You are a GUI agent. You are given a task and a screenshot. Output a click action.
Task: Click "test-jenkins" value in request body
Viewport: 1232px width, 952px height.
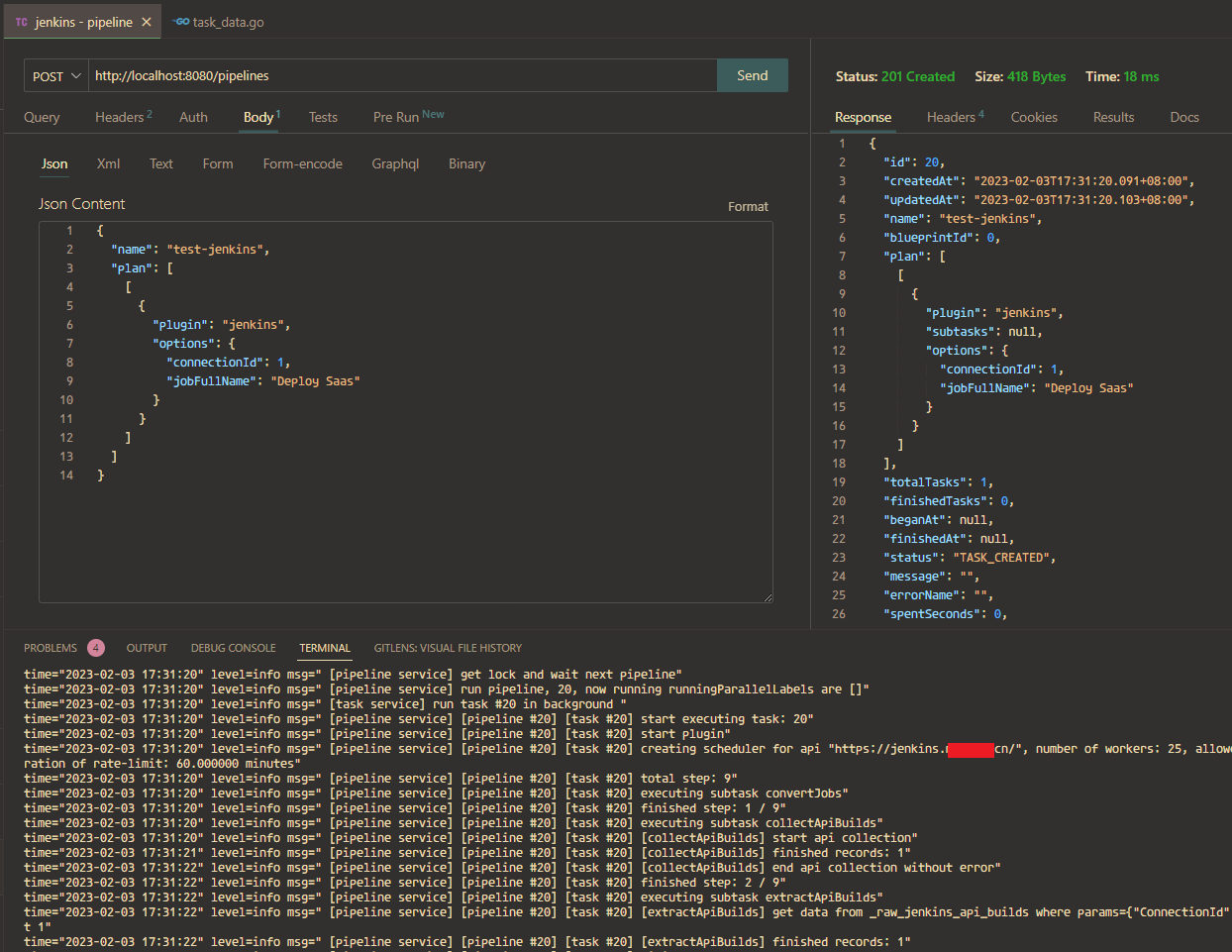[x=215, y=250]
